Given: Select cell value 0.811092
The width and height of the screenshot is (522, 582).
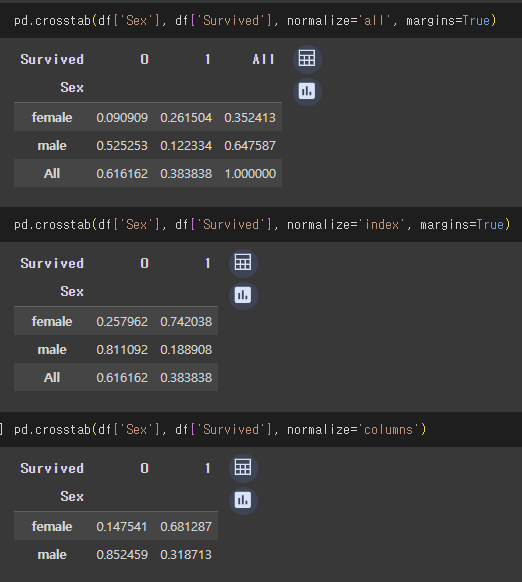Looking at the screenshot, I should tap(122, 350).
